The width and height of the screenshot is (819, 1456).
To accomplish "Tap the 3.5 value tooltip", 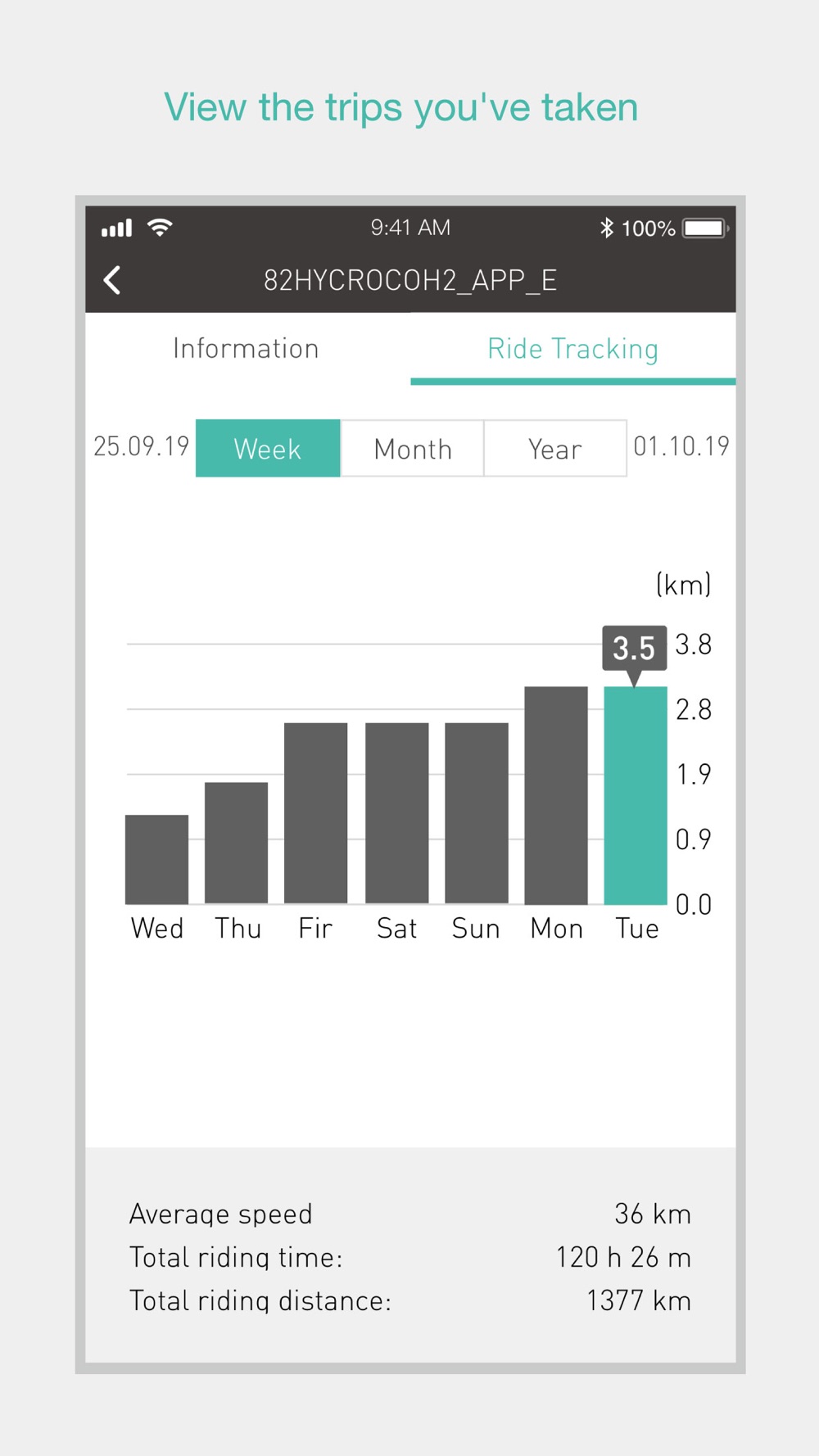I will coord(634,649).
